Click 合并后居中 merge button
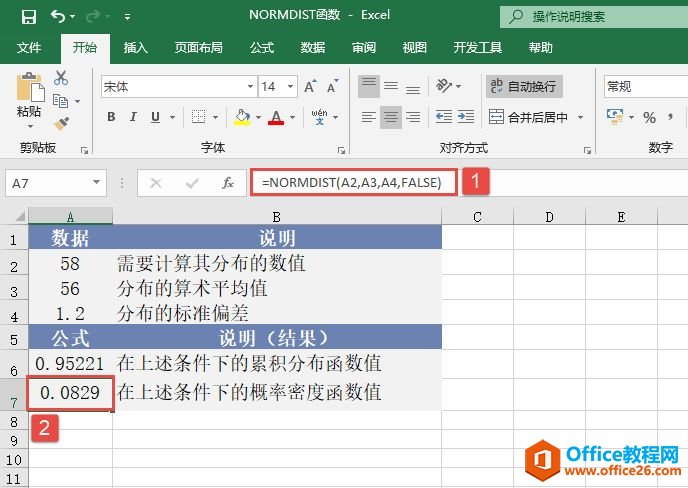688x488 pixels. tap(528, 117)
